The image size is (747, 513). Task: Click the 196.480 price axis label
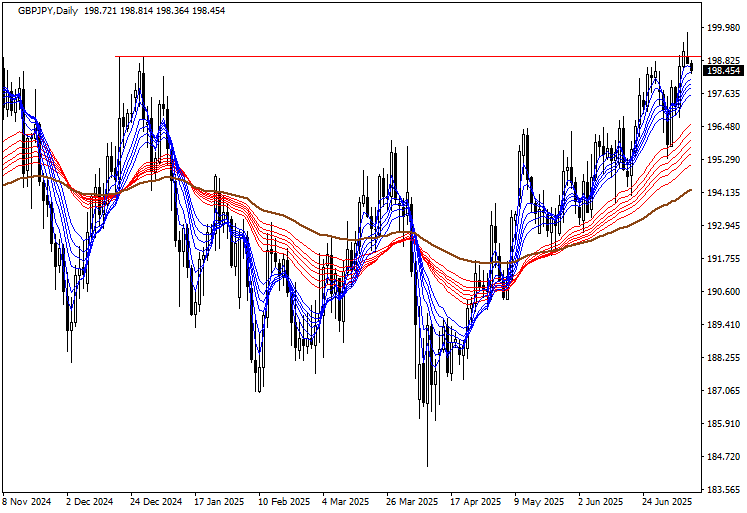[724, 127]
